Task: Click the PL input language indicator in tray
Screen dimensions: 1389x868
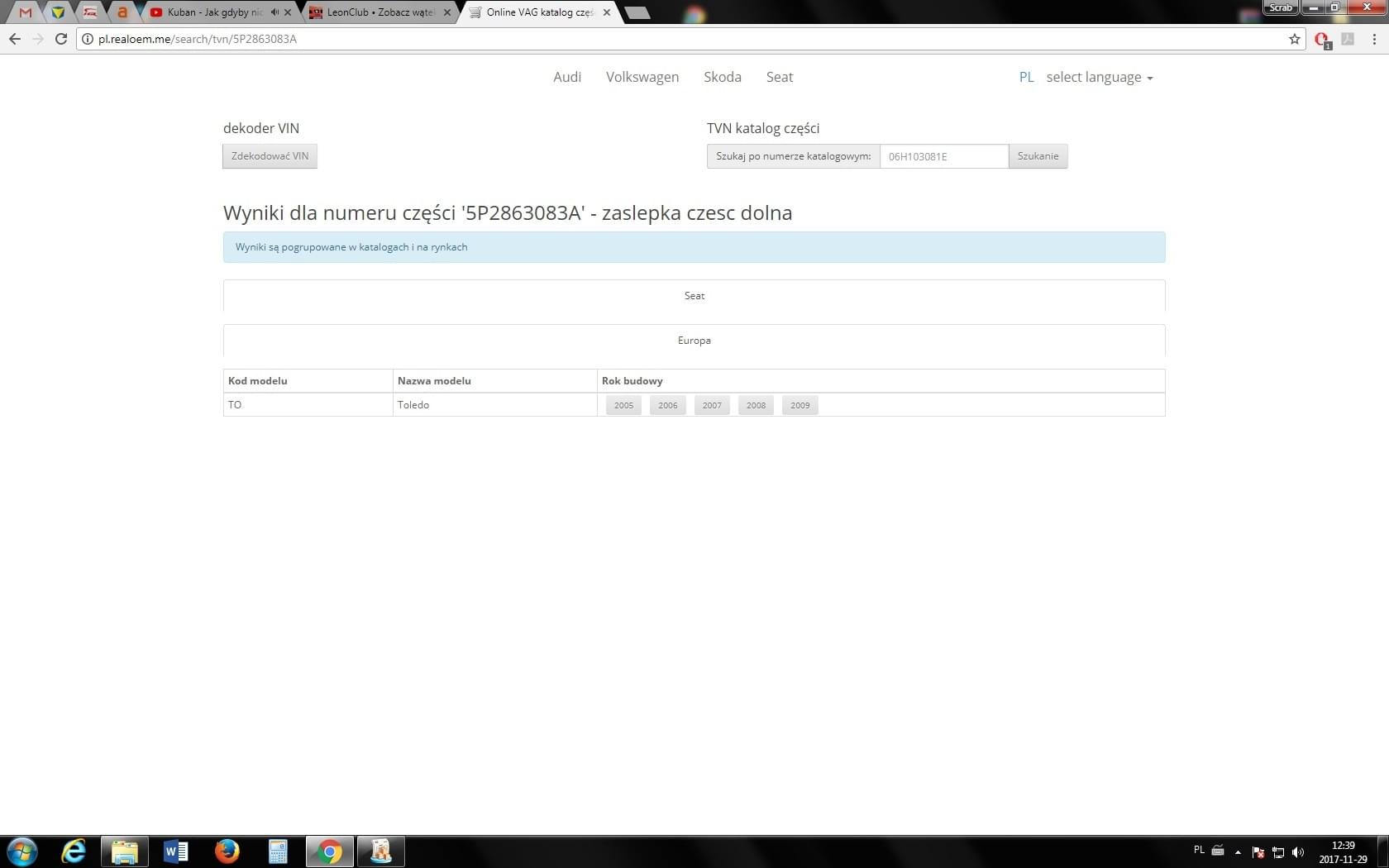Action: pyautogui.click(x=1199, y=850)
